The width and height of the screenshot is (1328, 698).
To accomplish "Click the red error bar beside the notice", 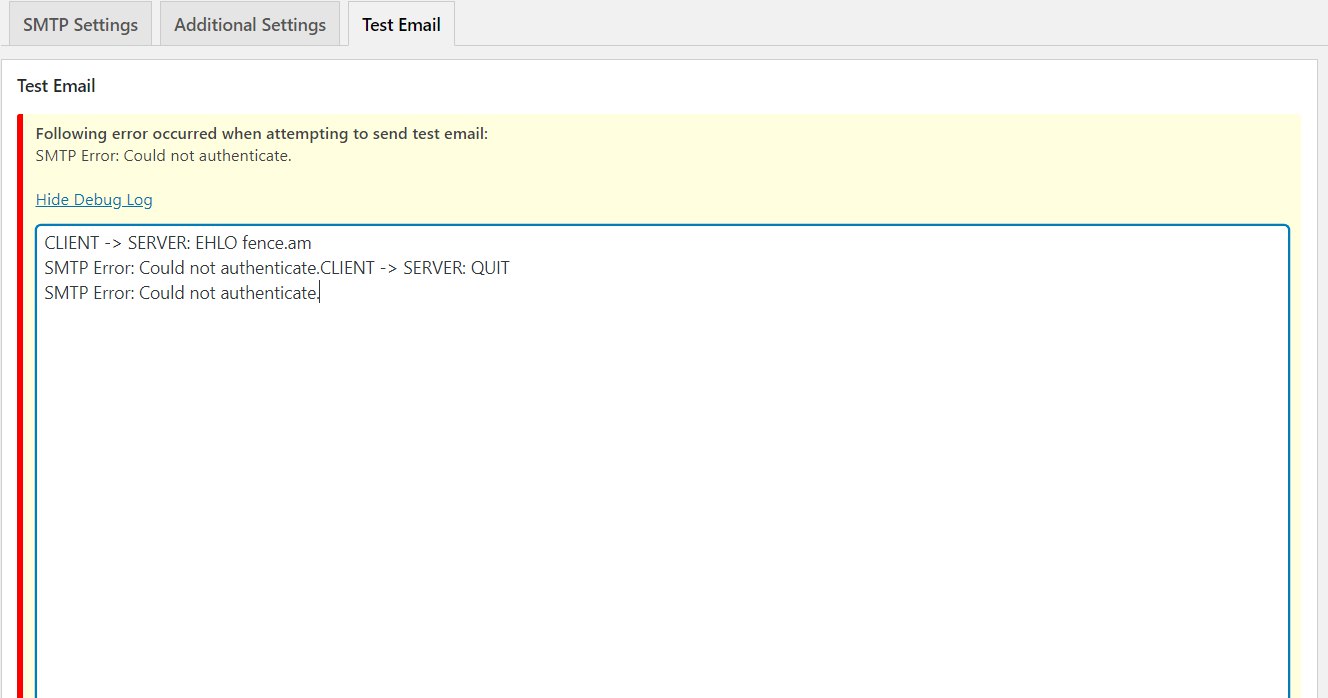I will point(20,400).
